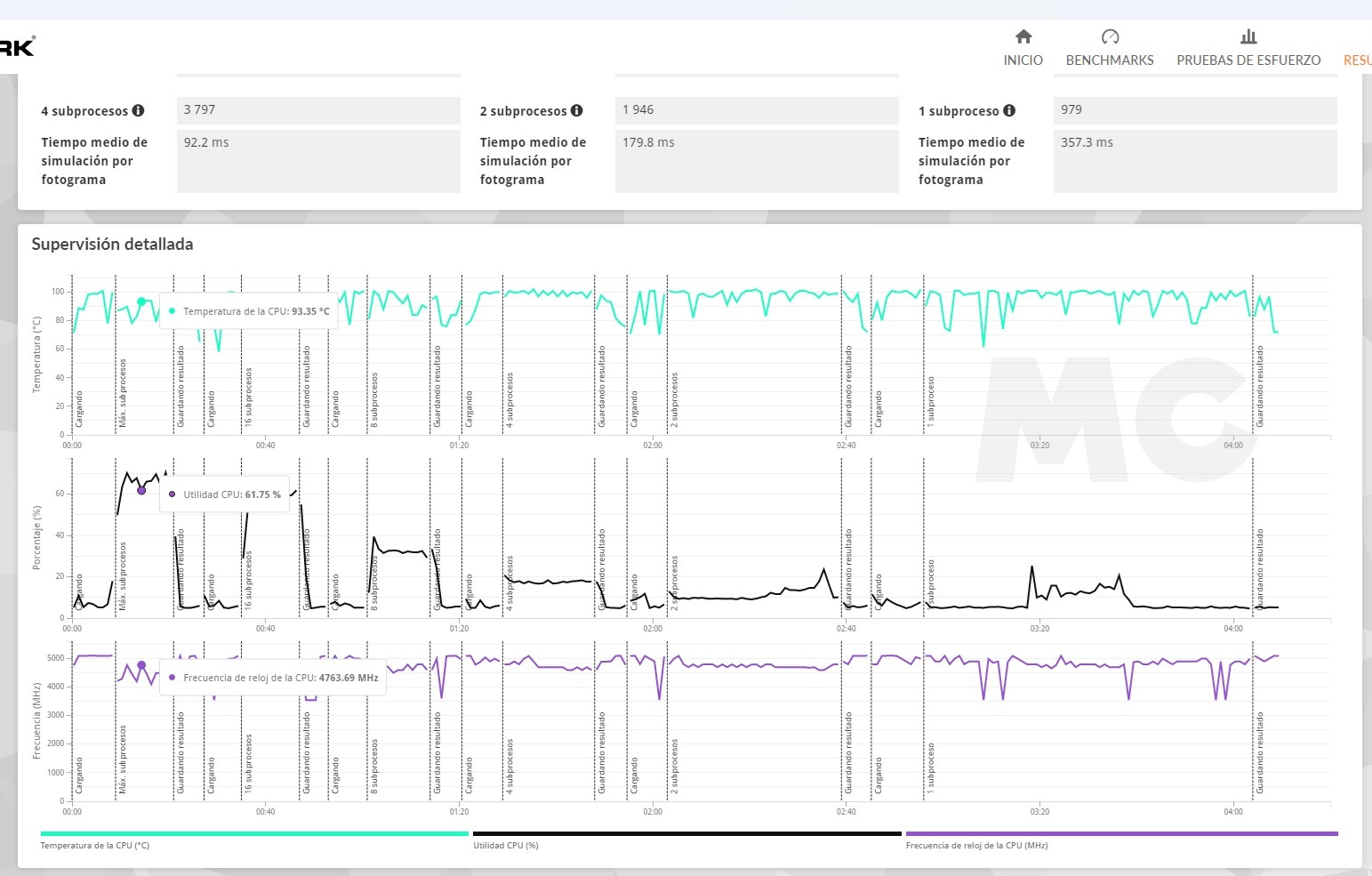Click the purple data point on frequency chart
Viewport: 1372px width, 876px height.
(x=141, y=665)
